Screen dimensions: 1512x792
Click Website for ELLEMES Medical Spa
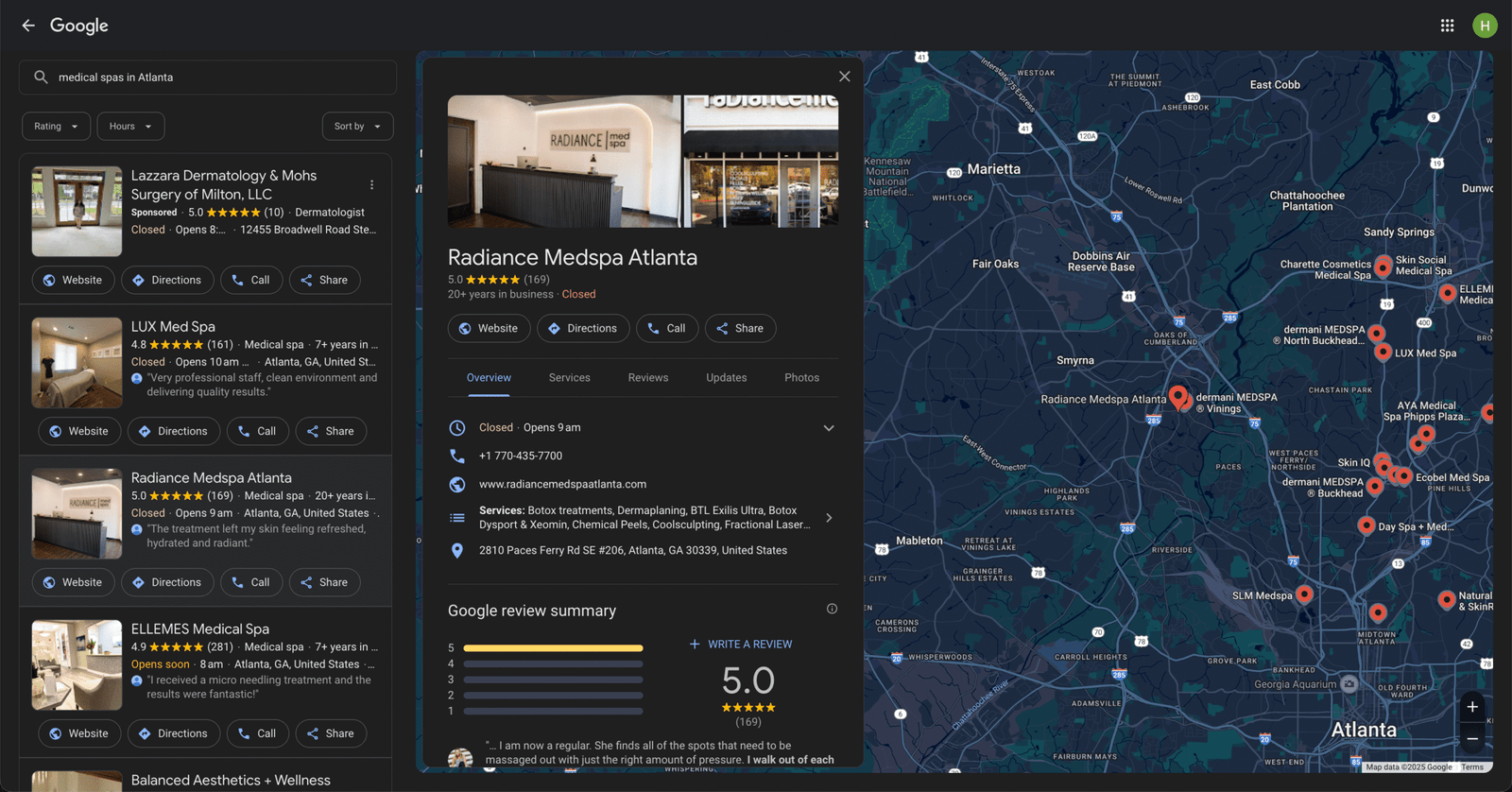pos(79,733)
